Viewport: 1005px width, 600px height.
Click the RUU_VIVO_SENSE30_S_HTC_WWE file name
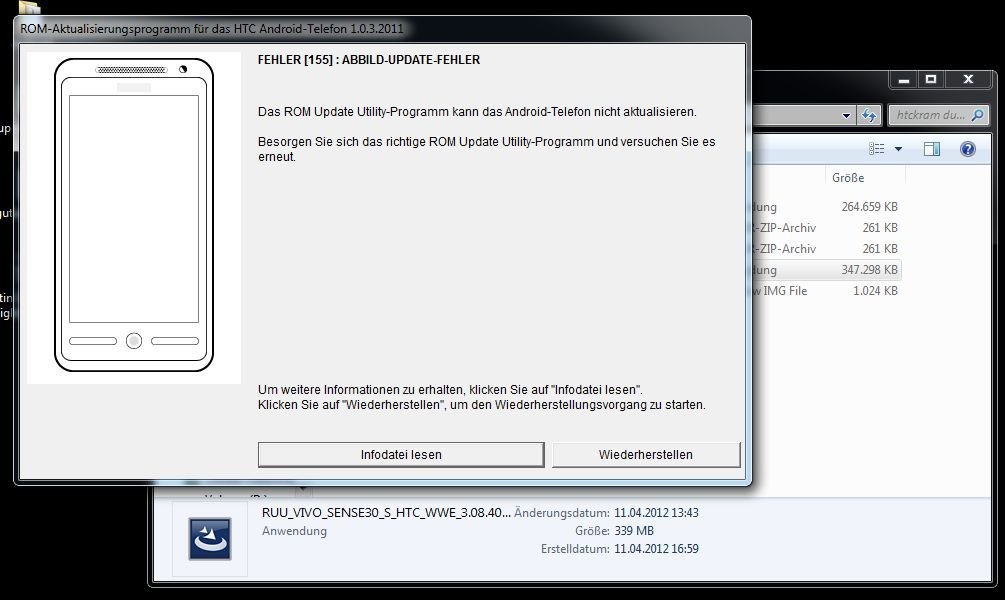[386, 512]
